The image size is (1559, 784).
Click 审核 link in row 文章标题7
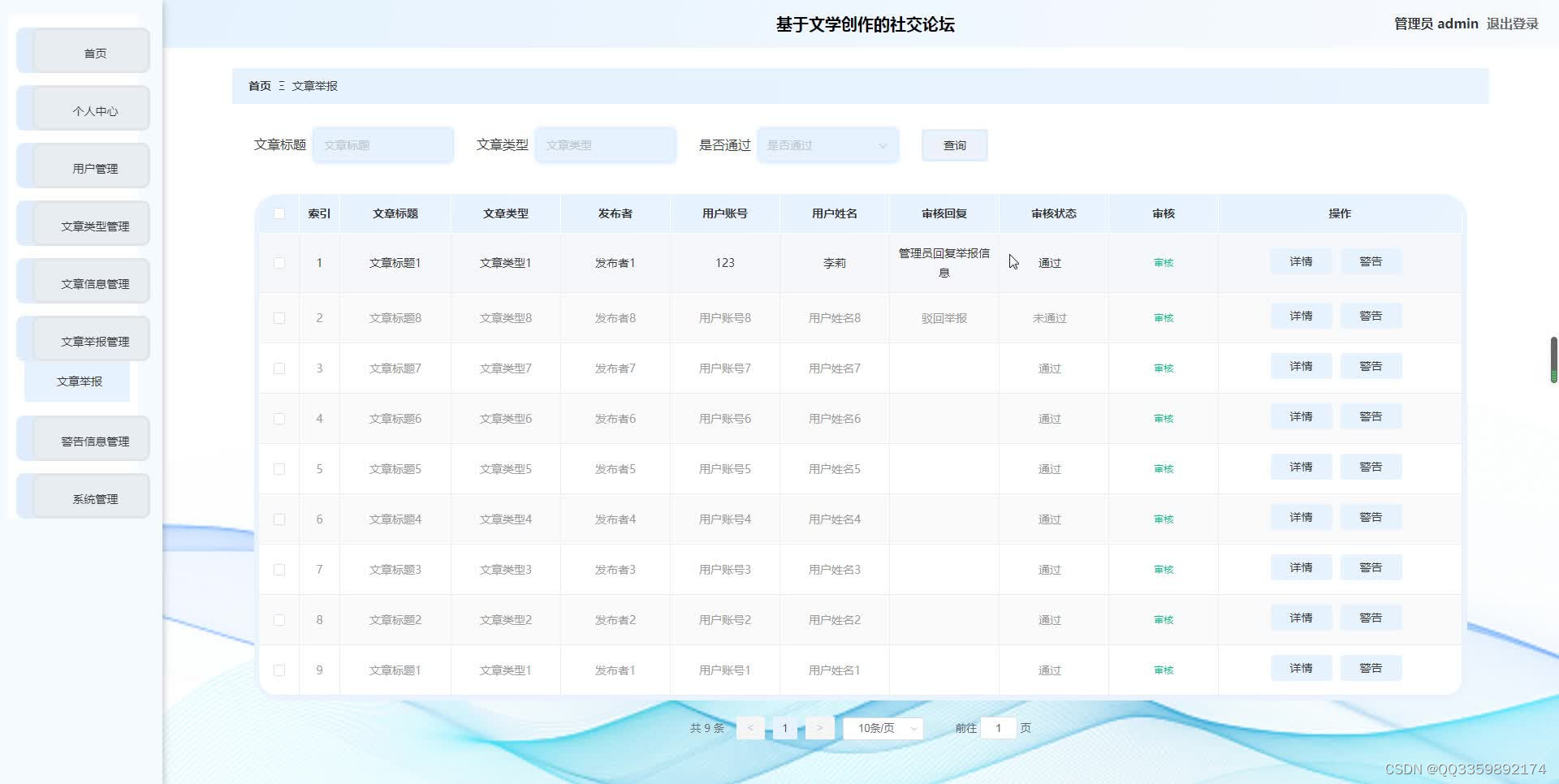pyautogui.click(x=1163, y=368)
